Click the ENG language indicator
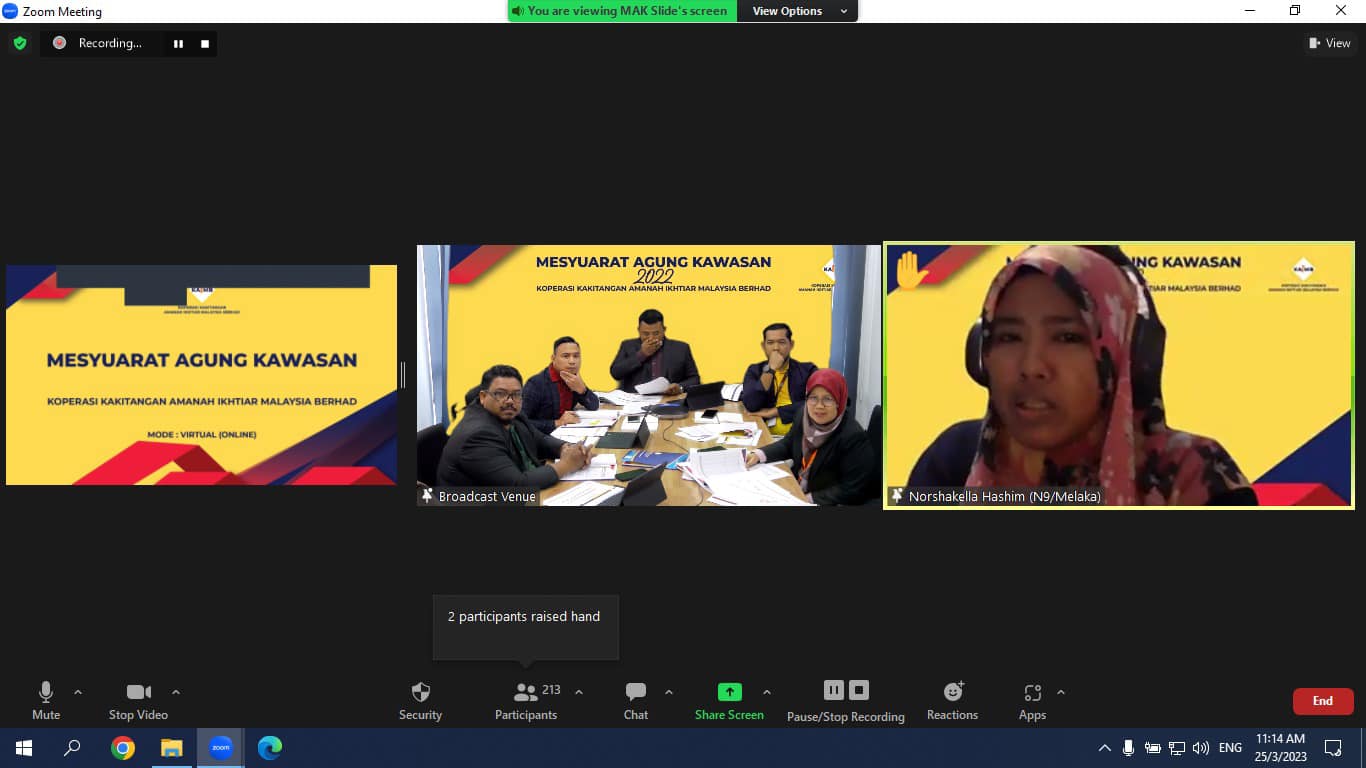The image size is (1366, 768). pos(1231,748)
